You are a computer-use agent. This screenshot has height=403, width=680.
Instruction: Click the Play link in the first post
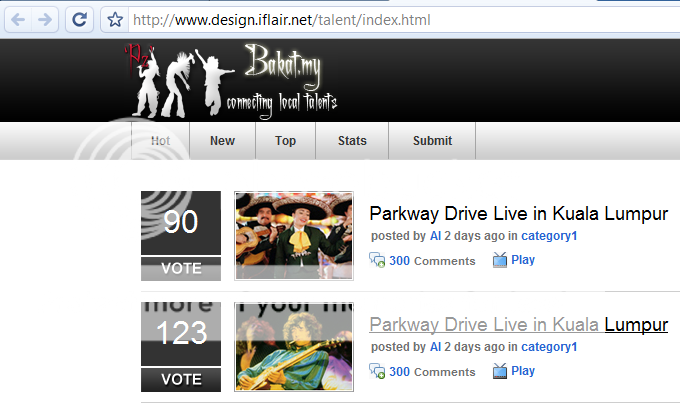(x=523, y=260)
